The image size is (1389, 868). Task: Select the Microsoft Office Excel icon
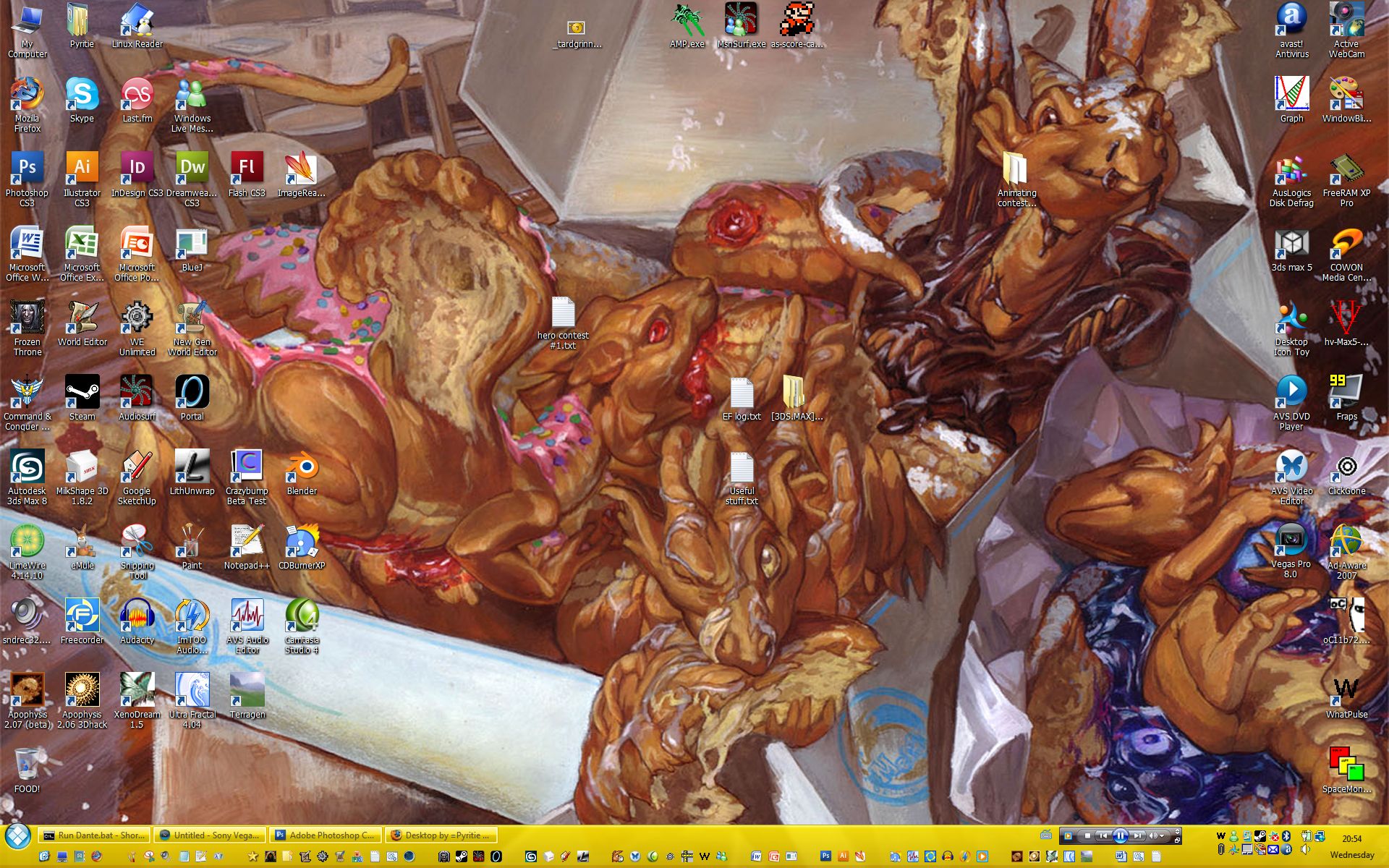[82, 253]
